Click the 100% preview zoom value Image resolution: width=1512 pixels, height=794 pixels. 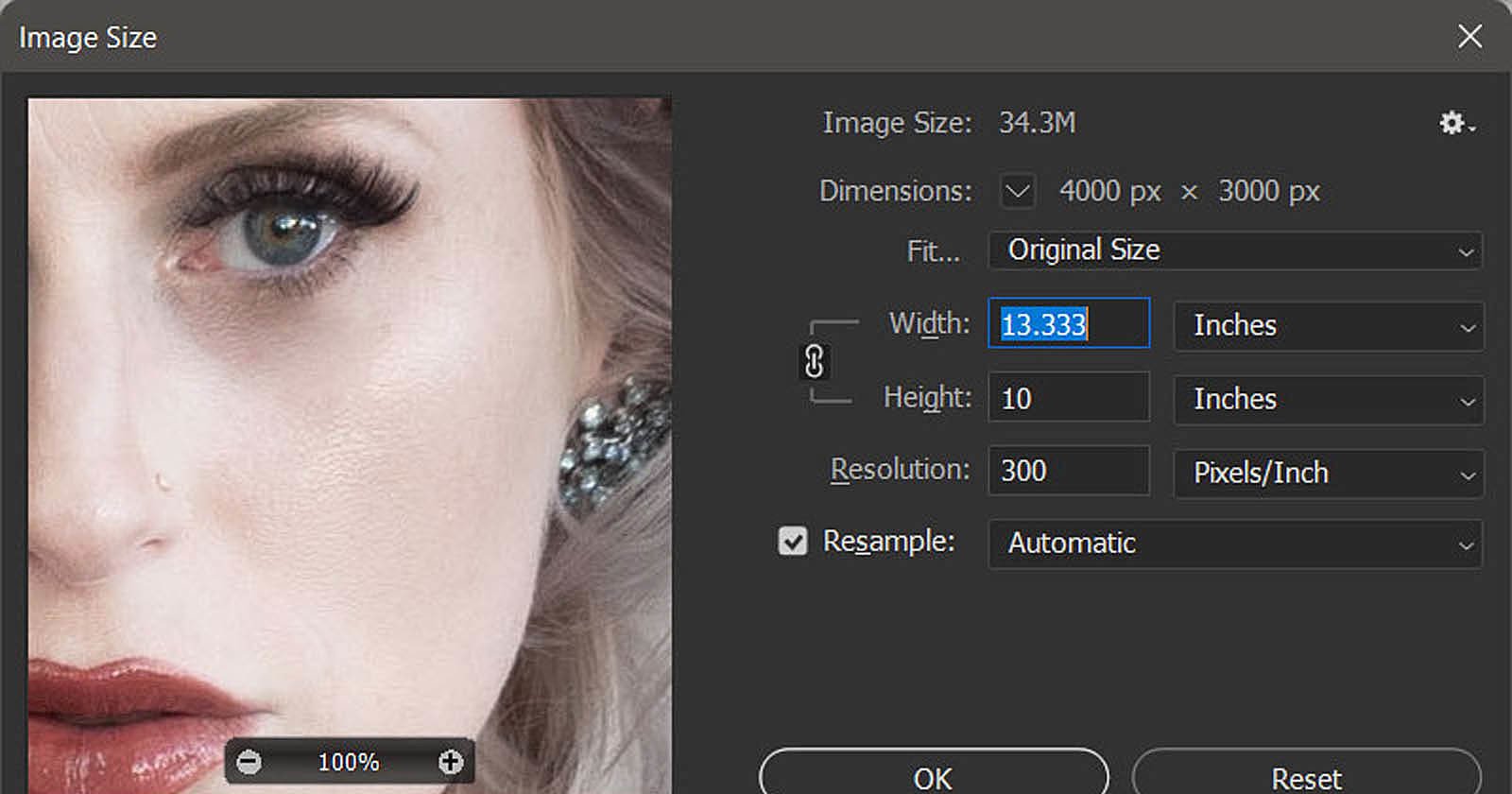(x=349, y=762)
